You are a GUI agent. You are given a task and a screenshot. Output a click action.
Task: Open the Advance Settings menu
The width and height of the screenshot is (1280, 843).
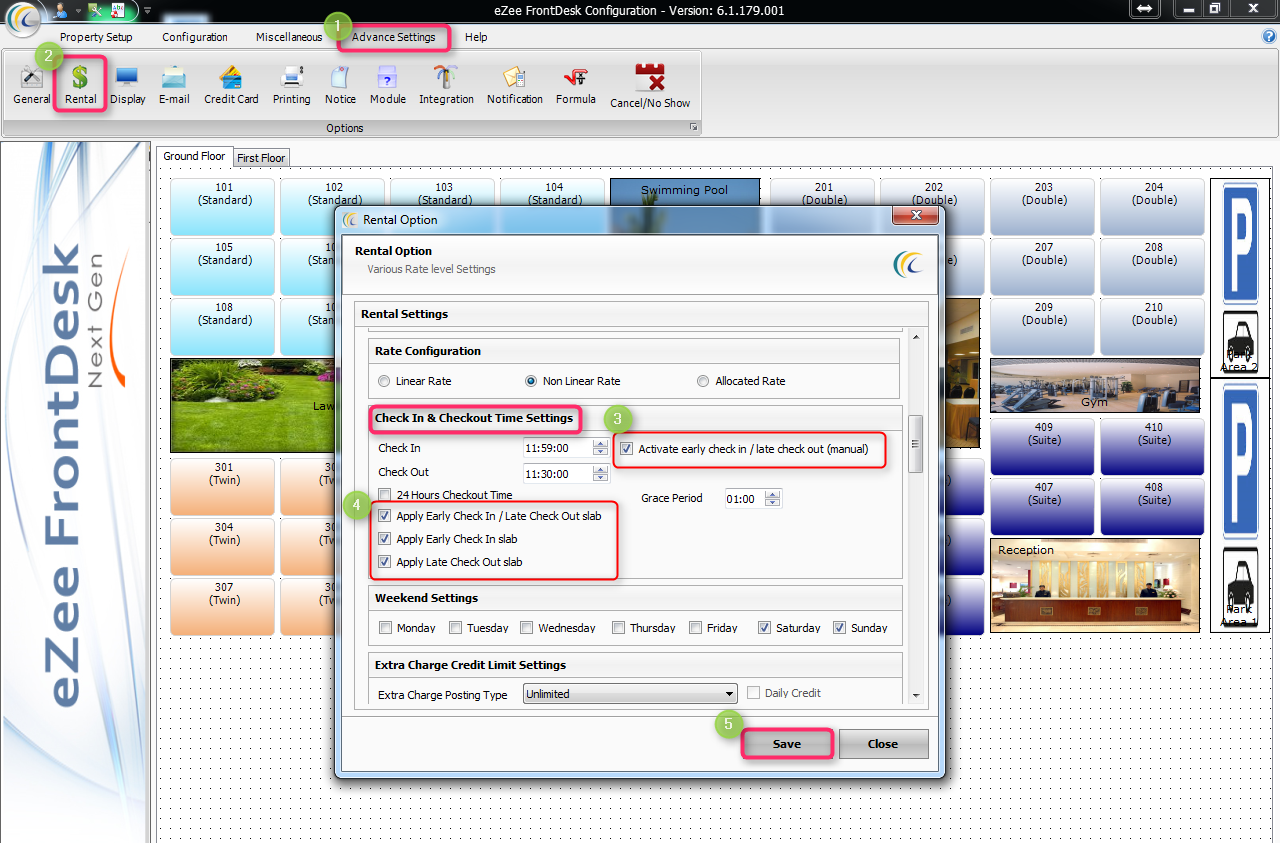[x=394, y=37]
